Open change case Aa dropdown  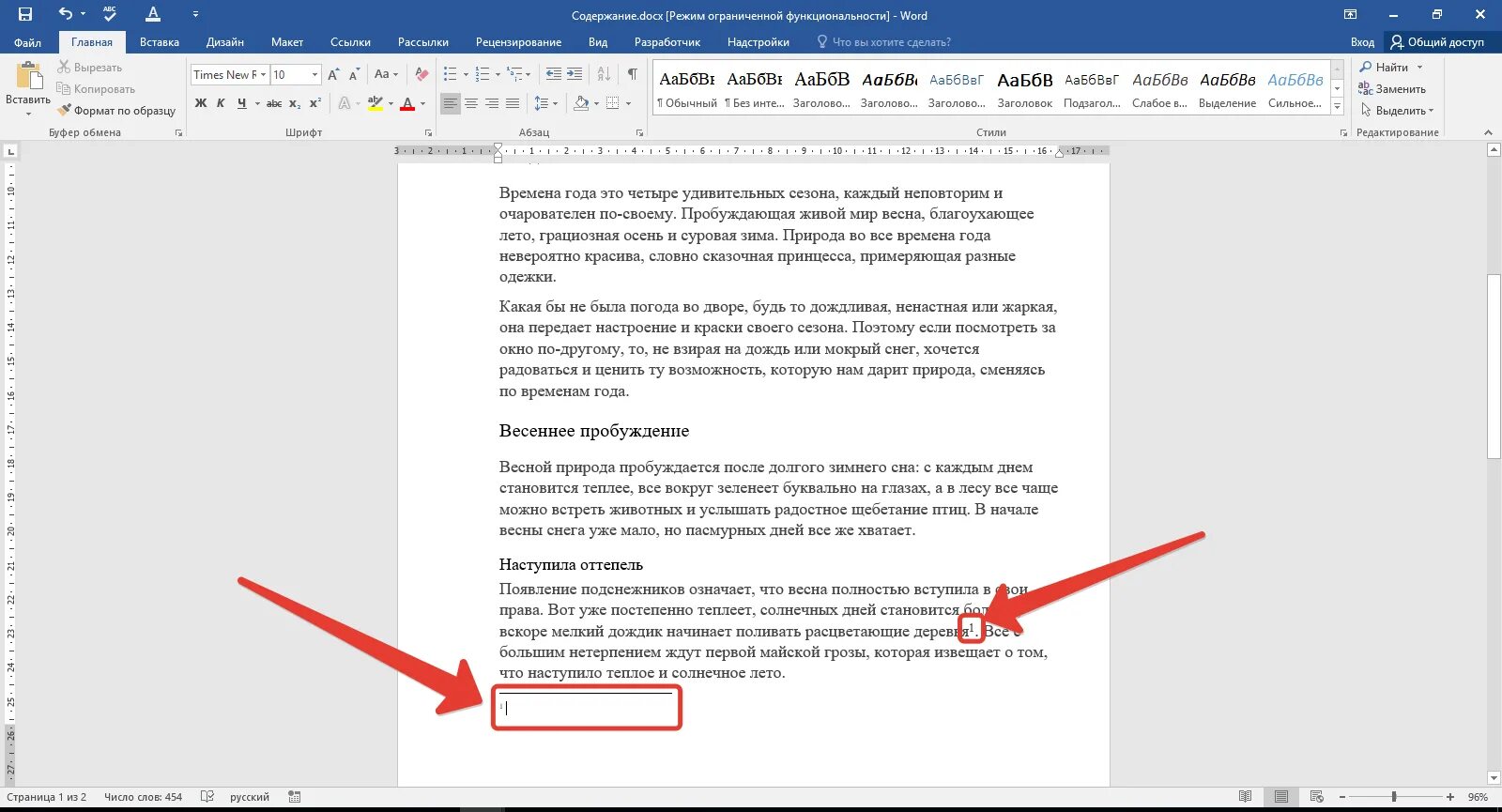386,74
